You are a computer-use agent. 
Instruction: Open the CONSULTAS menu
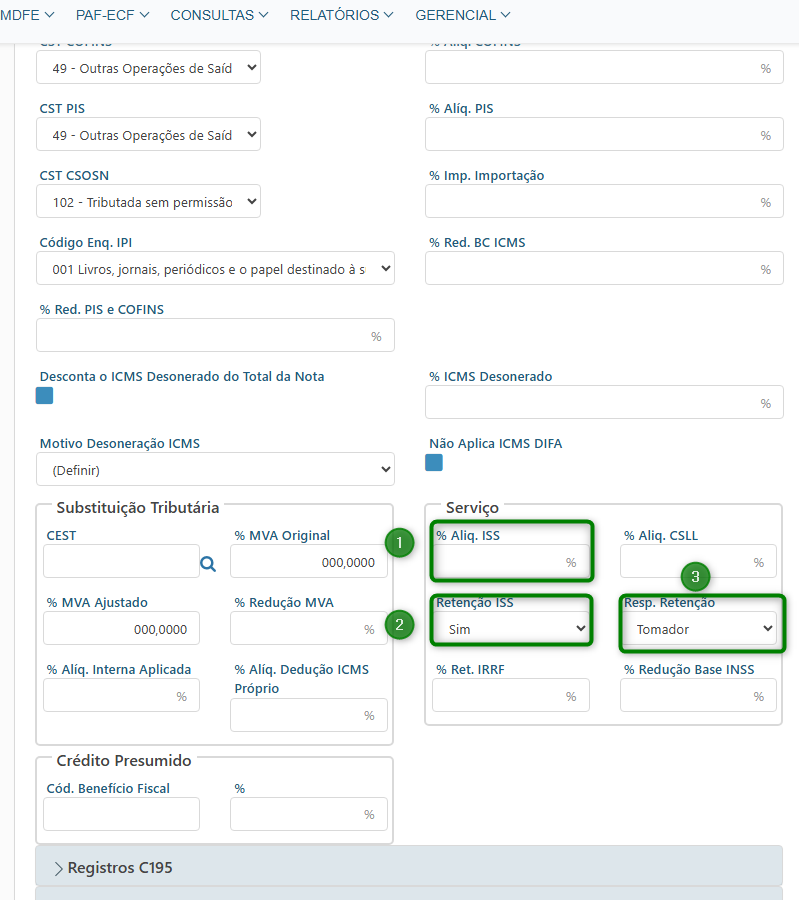point(219,15)
